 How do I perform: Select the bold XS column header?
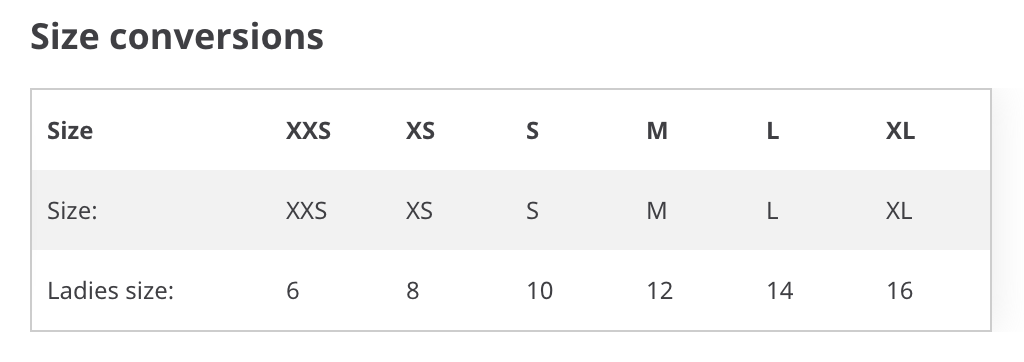420,131
